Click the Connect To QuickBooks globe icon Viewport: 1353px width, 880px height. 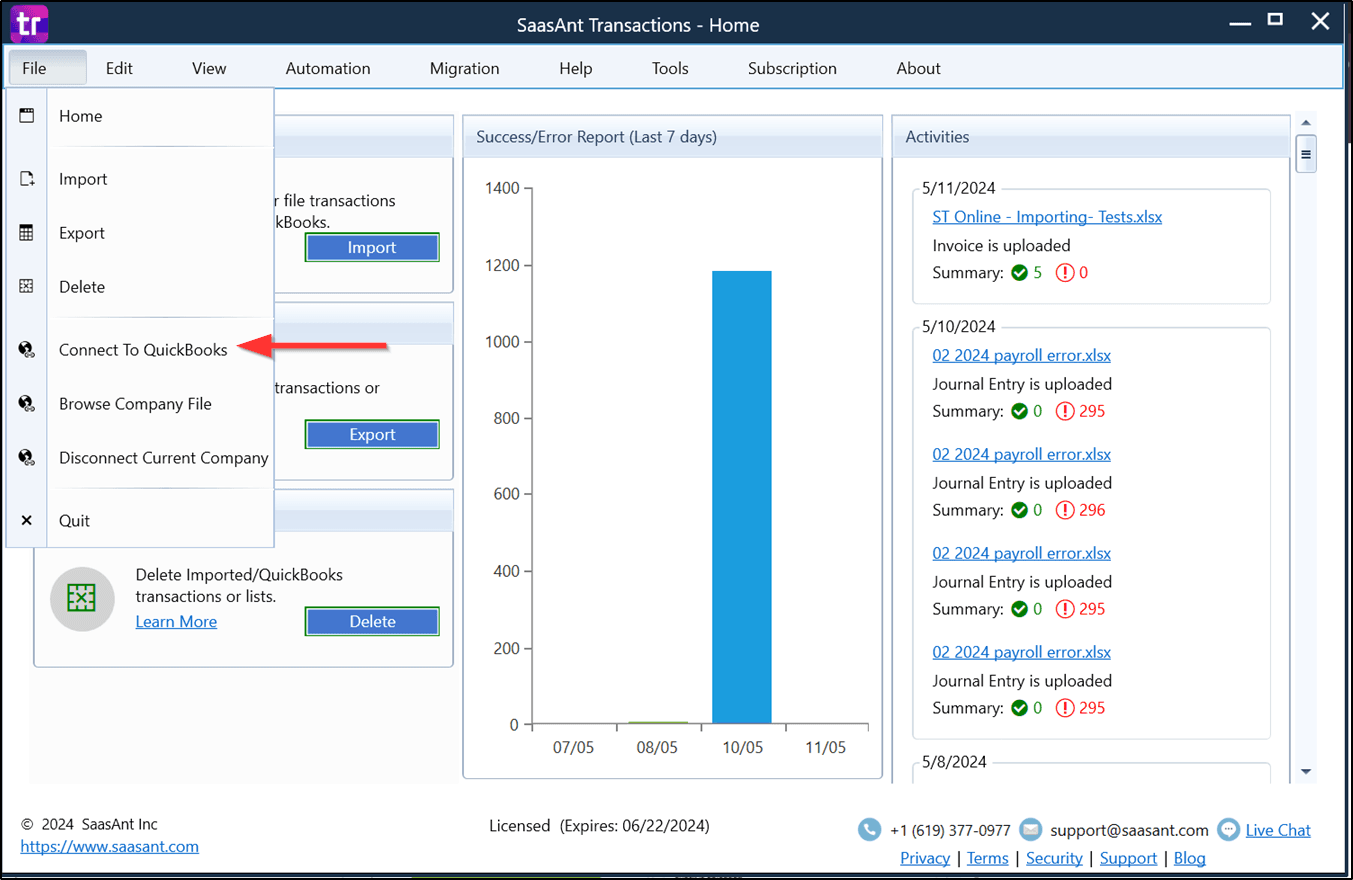[27, 350]
